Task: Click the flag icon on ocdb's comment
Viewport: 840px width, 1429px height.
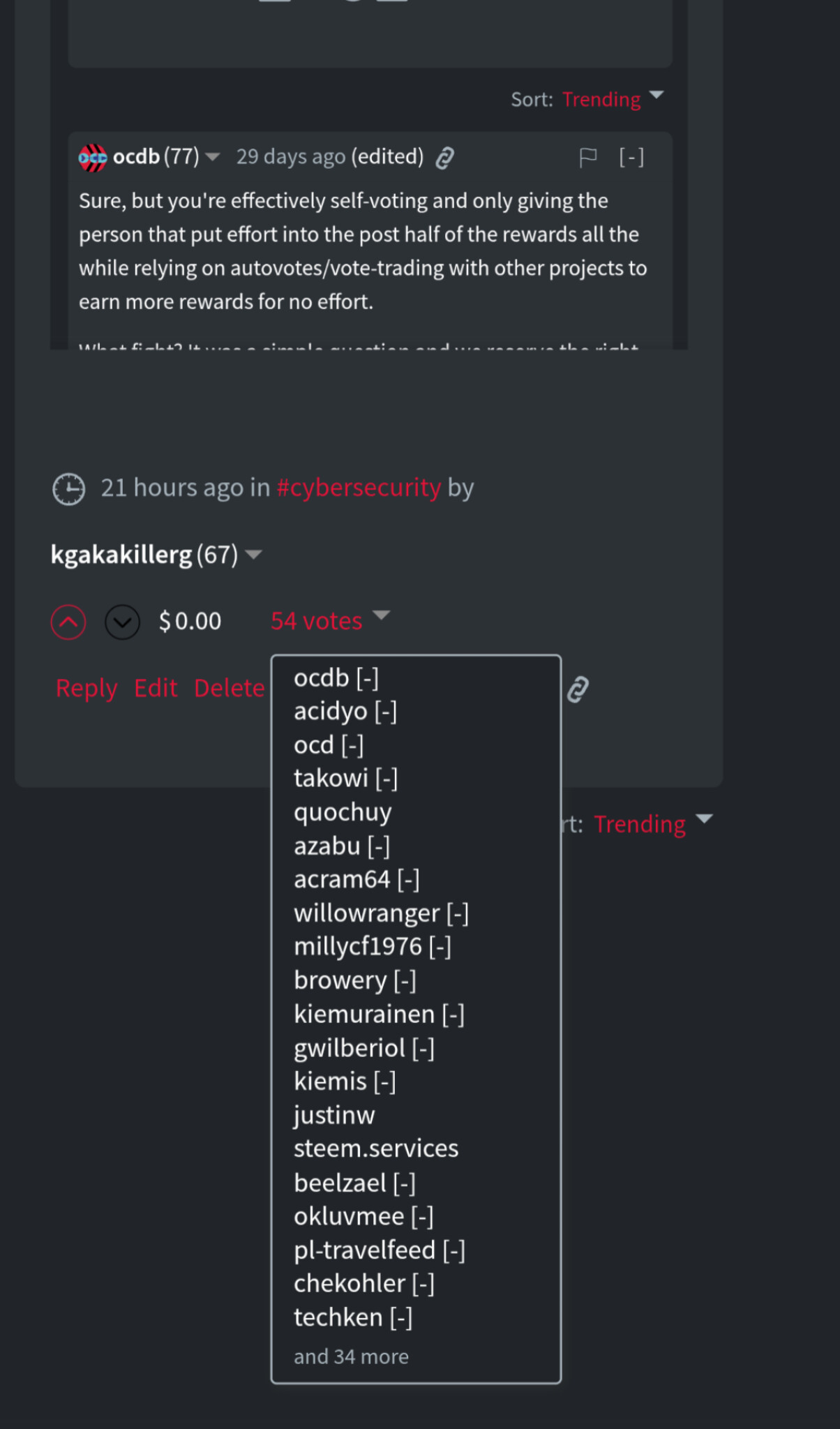Action: tap(587, 158)
